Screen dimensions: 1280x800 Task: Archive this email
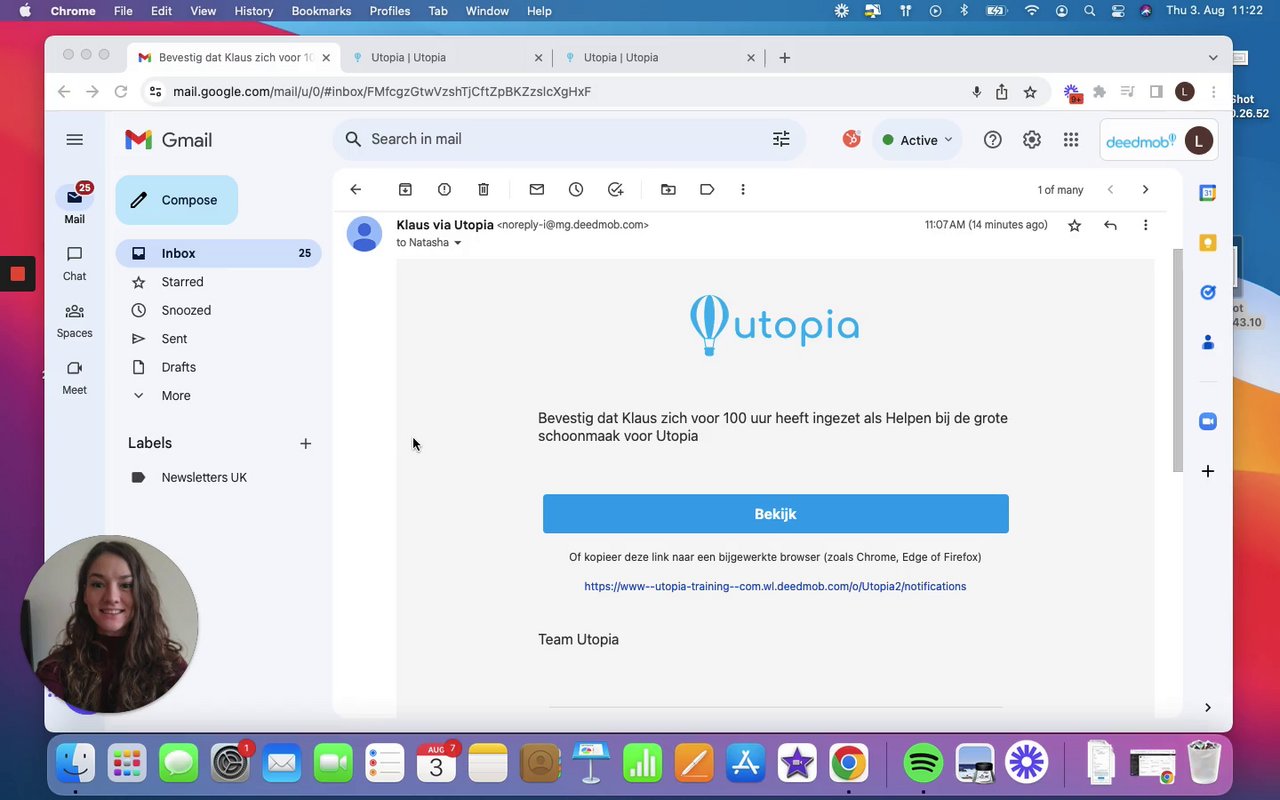point(405,189)
